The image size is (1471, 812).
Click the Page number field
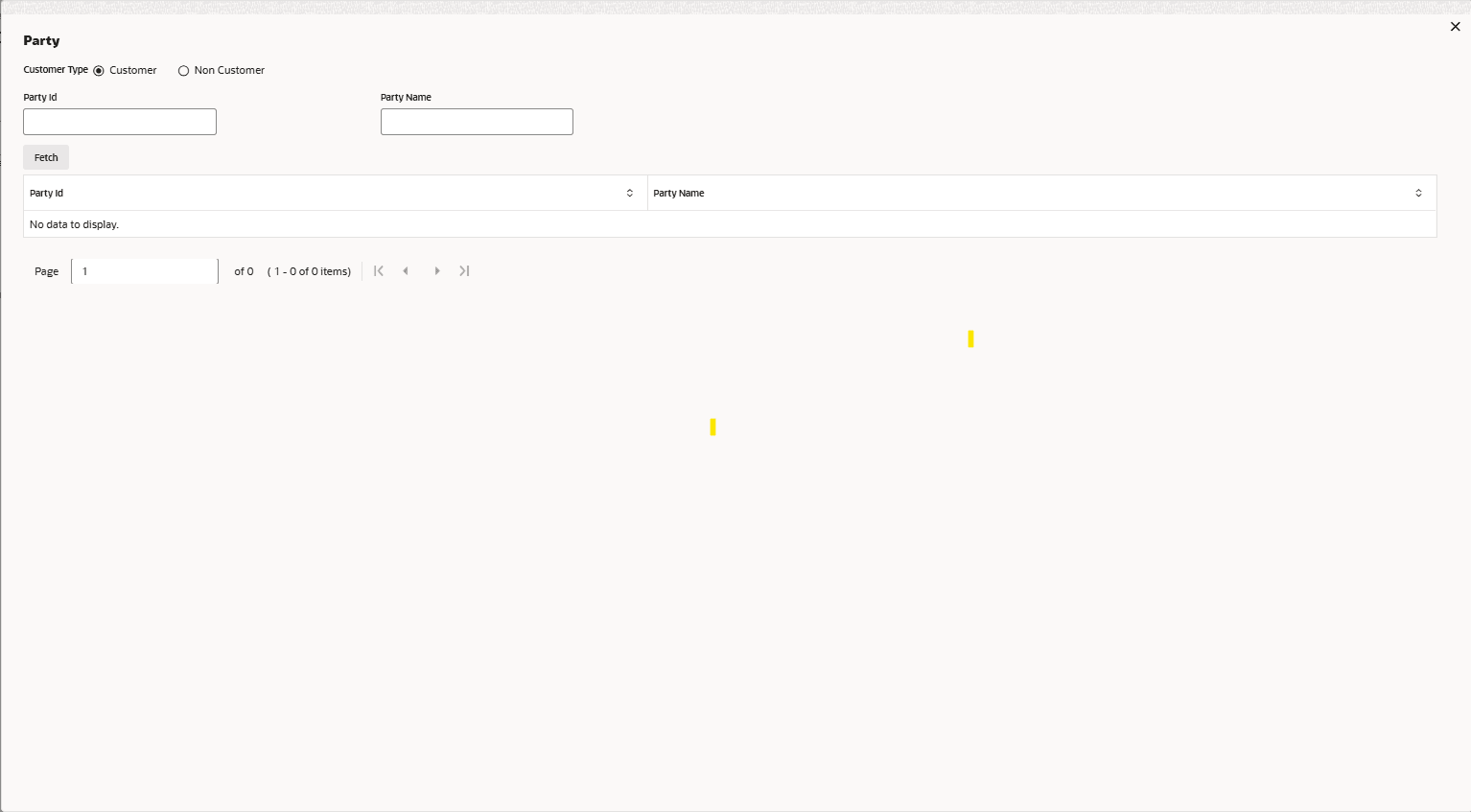tap(145, 271)
